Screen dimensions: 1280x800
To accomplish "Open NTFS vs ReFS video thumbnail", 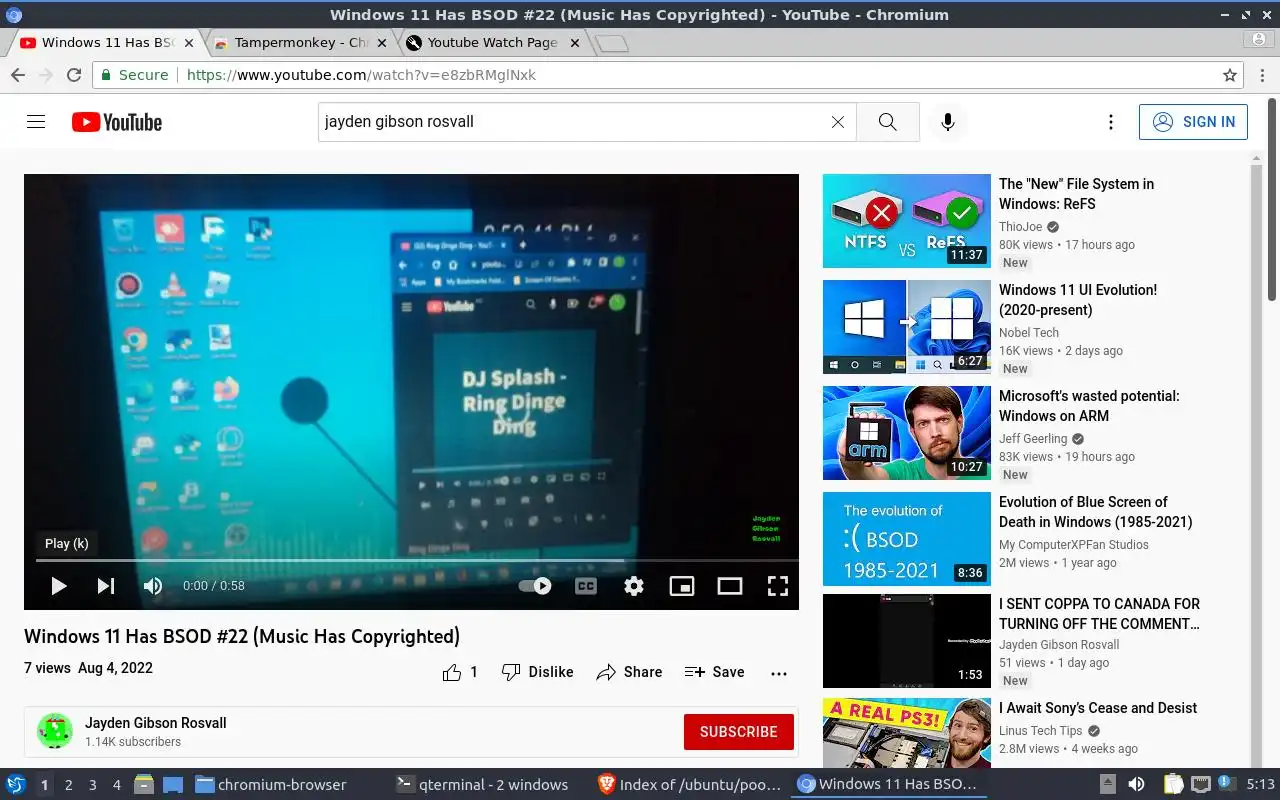I will click(907, 221).
